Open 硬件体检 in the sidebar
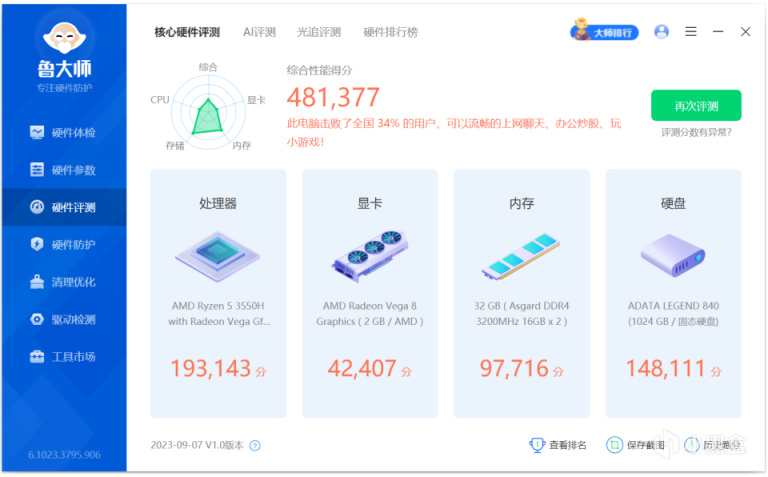This screenshot has width=768, height=477. (x=64, y=133)
